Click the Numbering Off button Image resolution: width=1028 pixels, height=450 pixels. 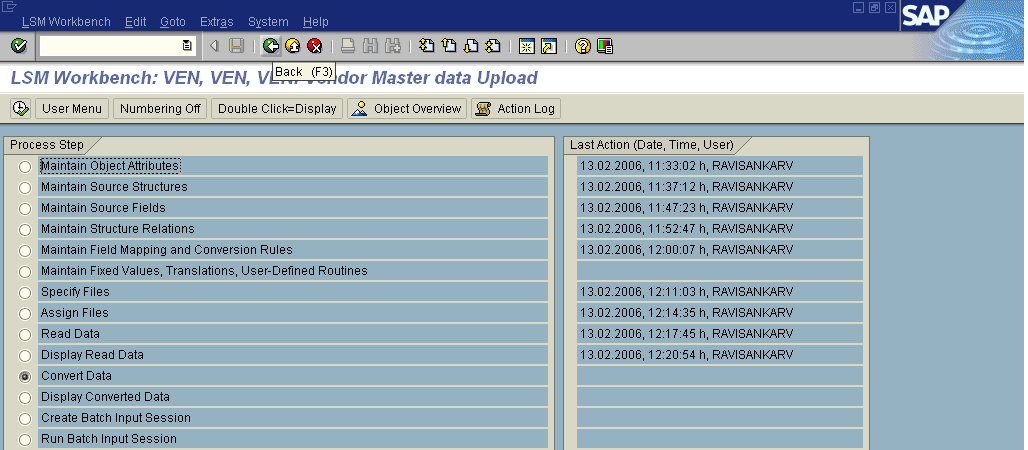click(160, 109)
